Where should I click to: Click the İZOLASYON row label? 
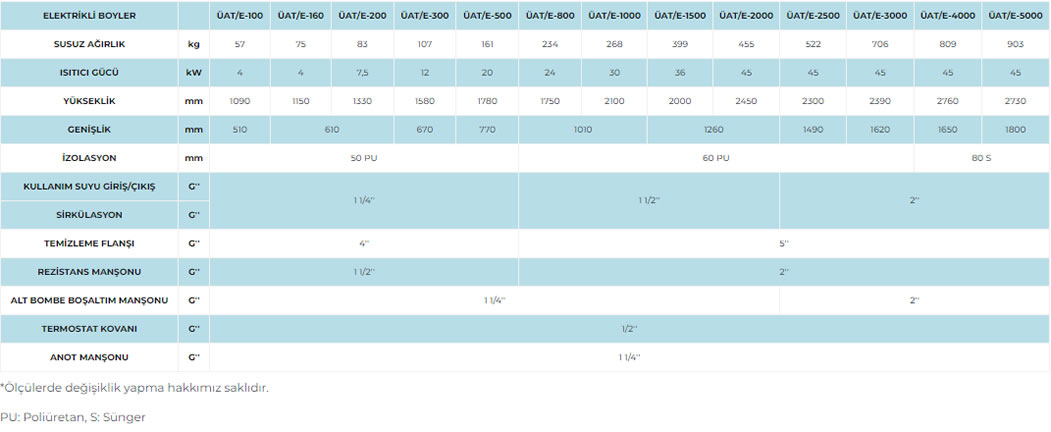pos(89,158)
